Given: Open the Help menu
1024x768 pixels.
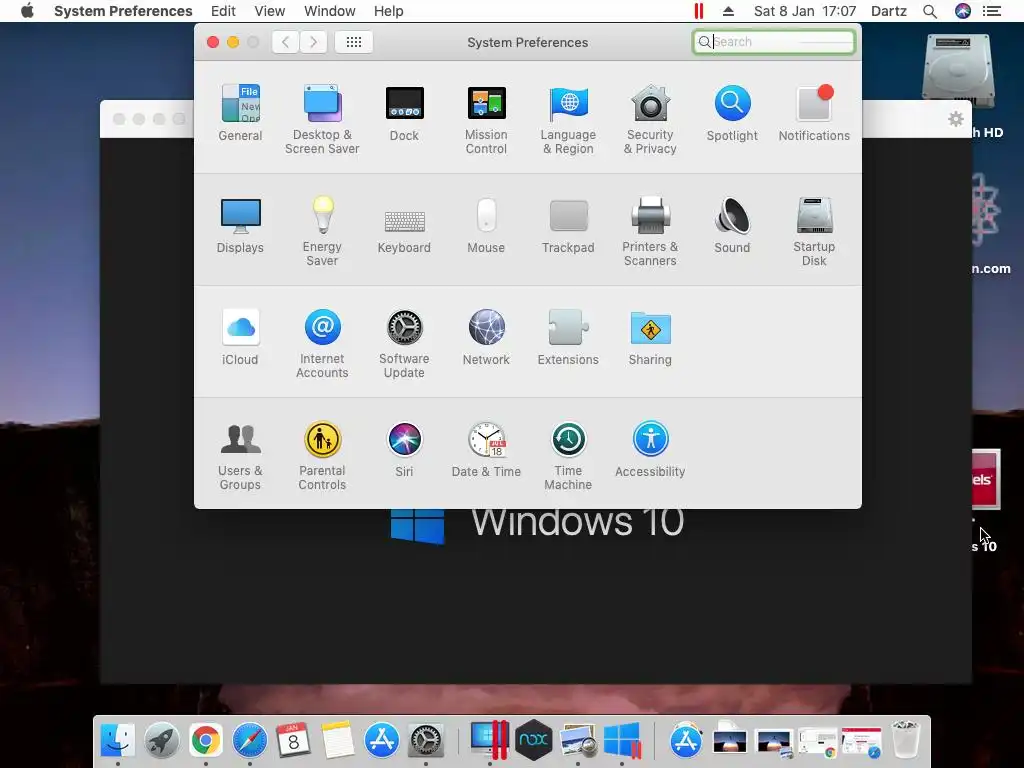Looking at the screenshot, I should point(389,11).
